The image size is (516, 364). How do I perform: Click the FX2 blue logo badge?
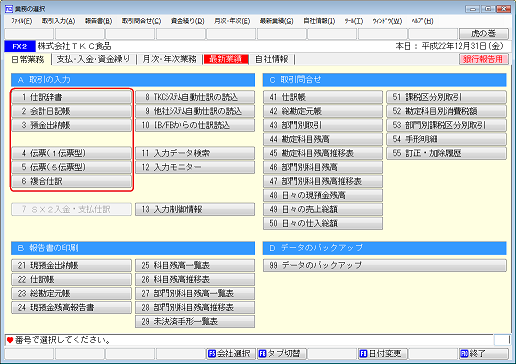(20, 46)
